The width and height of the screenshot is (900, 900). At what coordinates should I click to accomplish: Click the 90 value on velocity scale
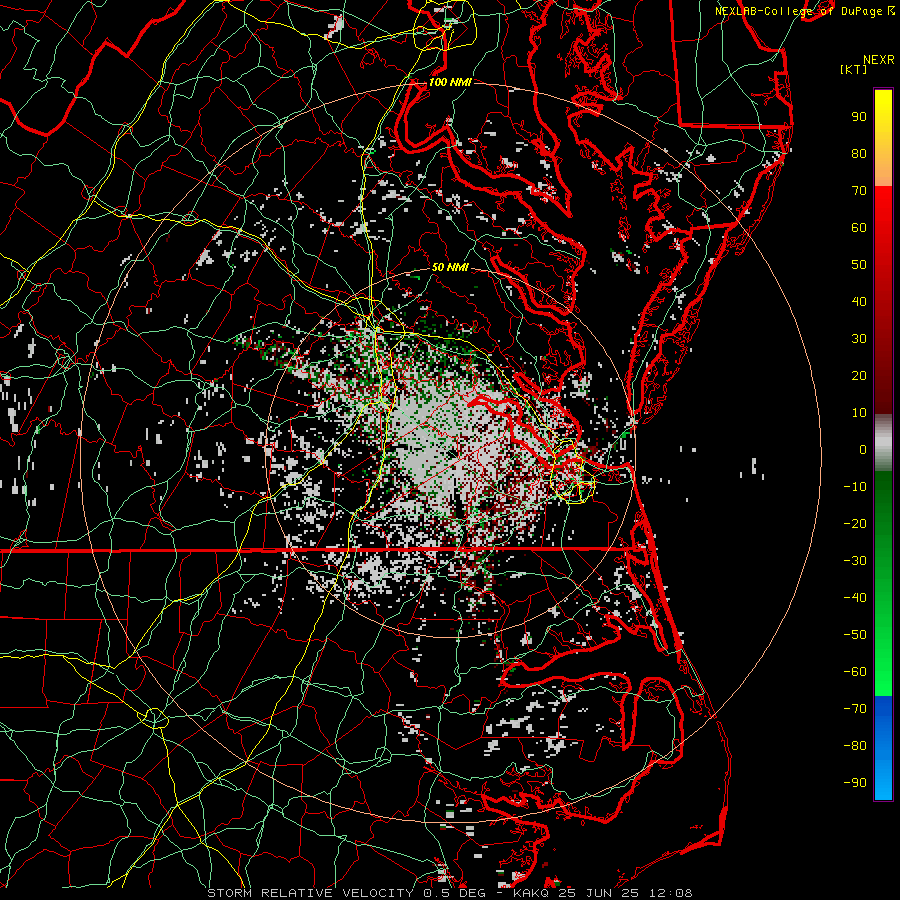pyautogui.click(x=859, y=117)
